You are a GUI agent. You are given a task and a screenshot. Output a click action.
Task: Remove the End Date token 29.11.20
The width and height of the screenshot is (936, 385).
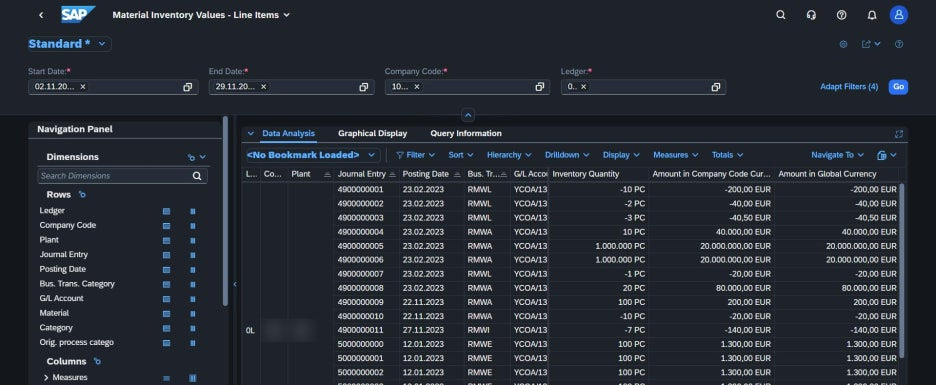pyautogui.click(x=263, y=87)
